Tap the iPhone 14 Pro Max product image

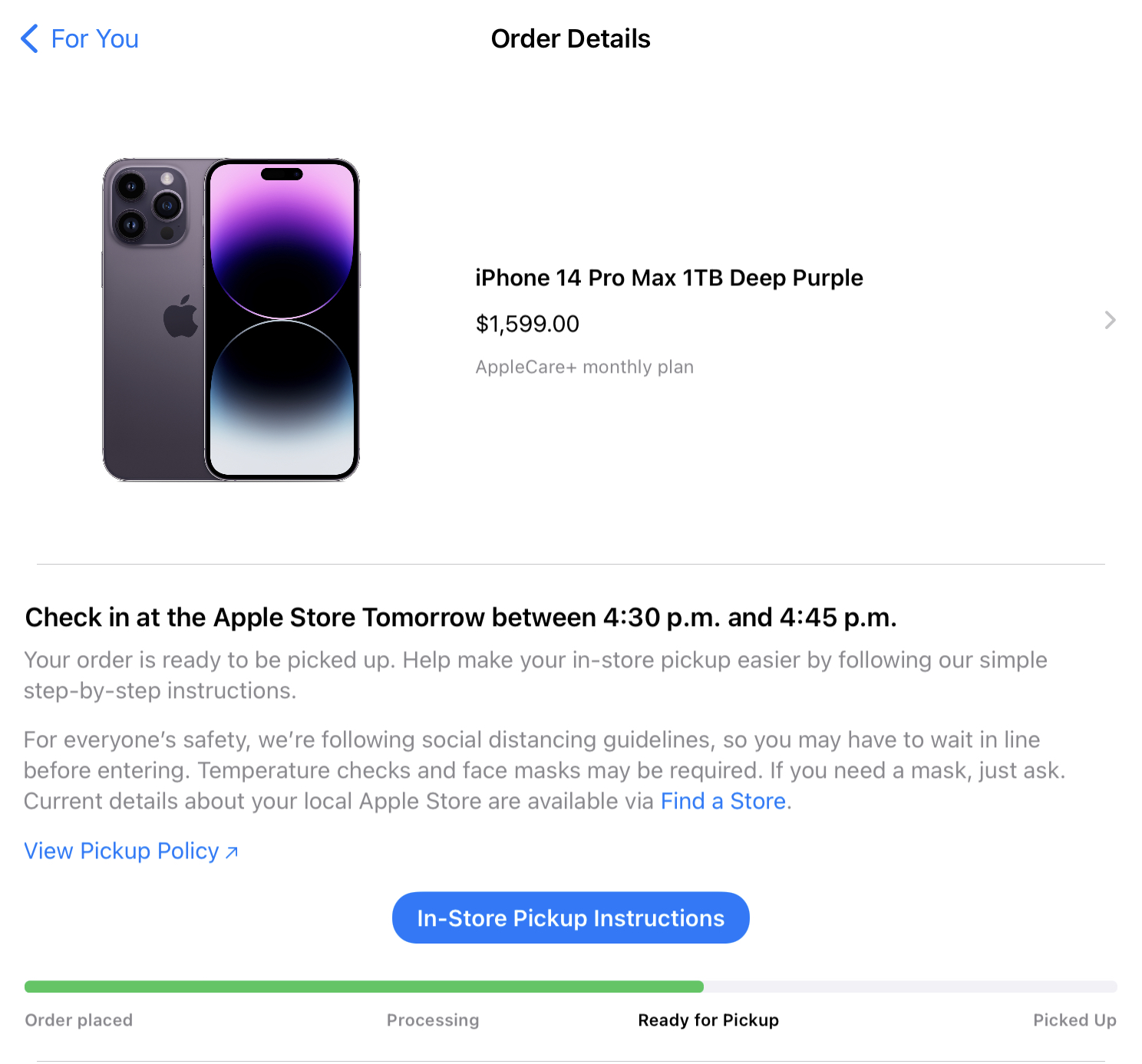pos(231,319)
